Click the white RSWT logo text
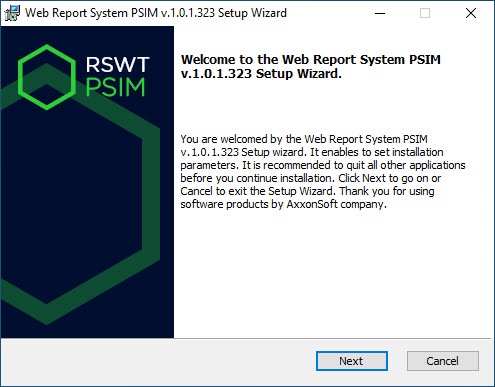The width and height of the screenshot is (495, 387). (117, 64)
